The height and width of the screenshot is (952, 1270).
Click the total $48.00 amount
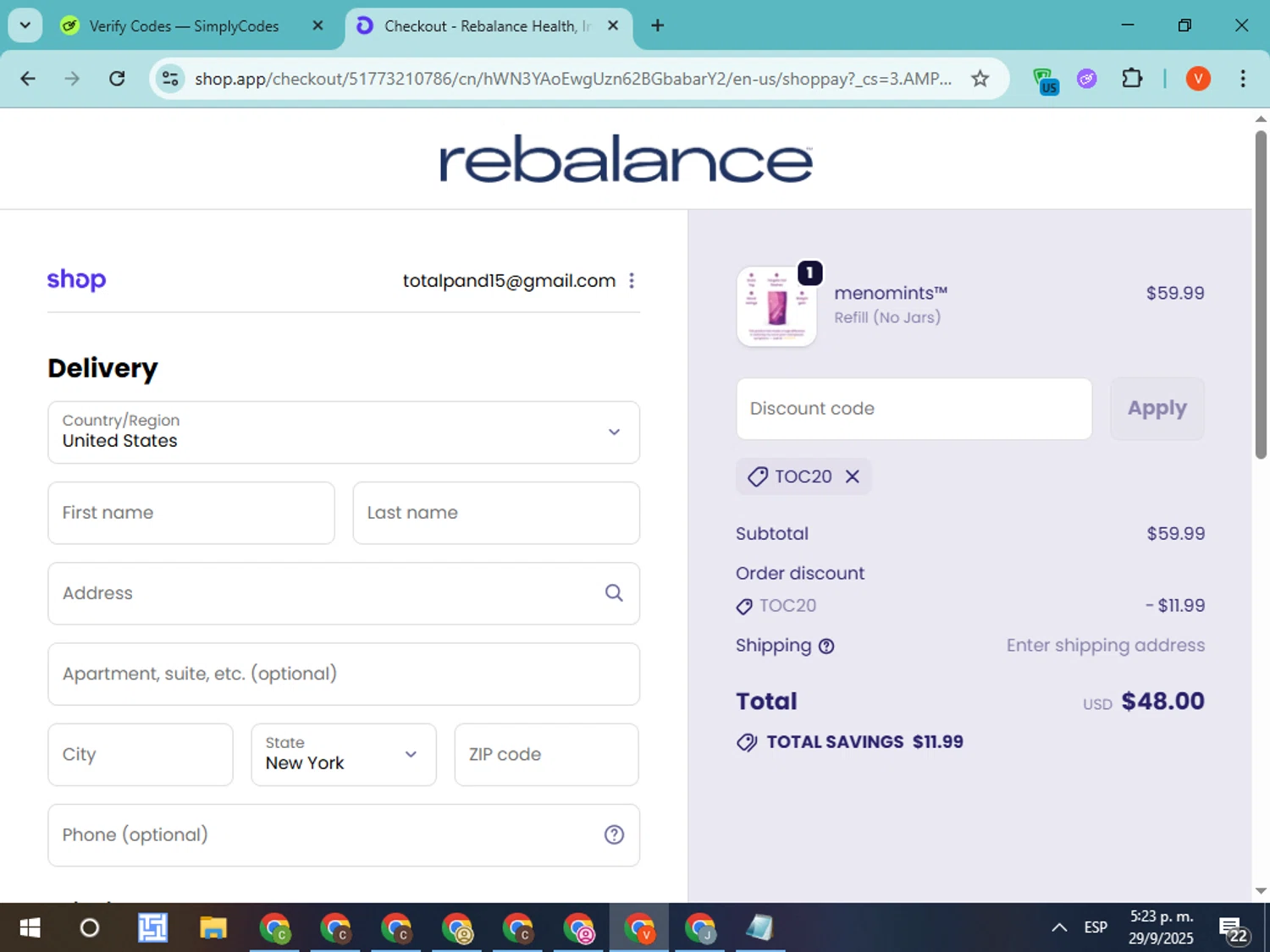(x=1162, y=702)
